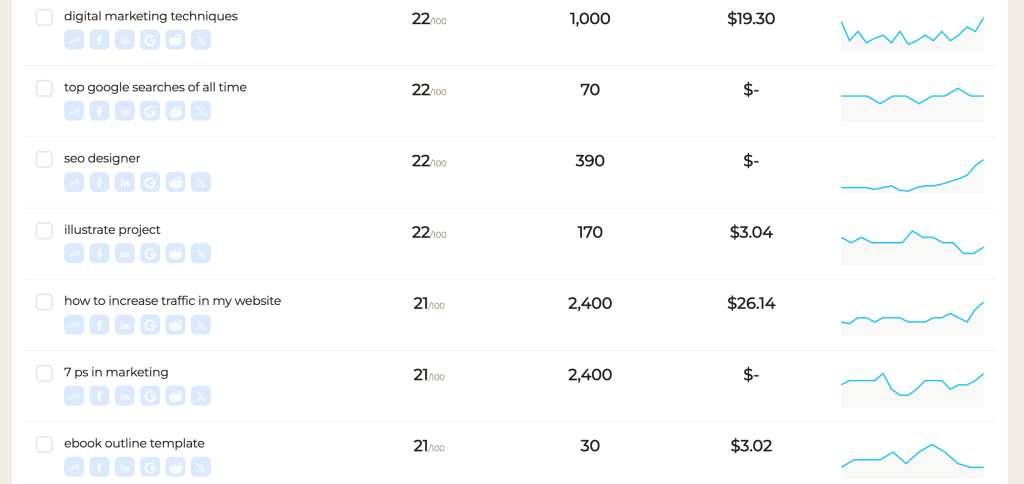Open how to increase traffic in my website

tap(172, 301)
